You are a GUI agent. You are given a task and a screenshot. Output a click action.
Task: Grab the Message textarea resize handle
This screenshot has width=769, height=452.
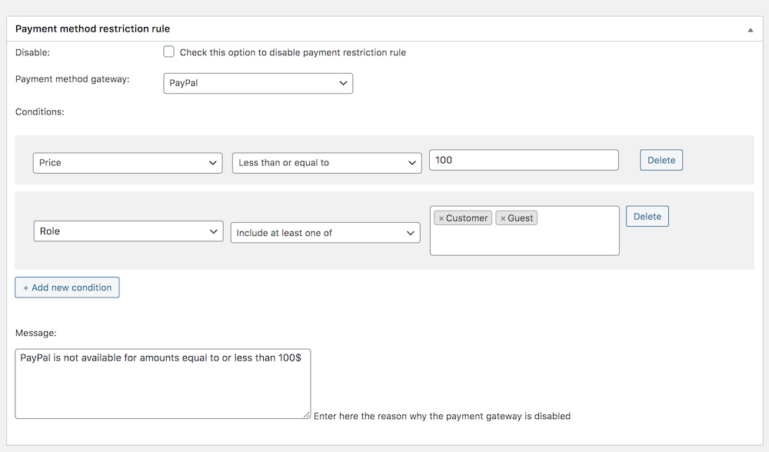pyautogui.click(x=307, y=415)
